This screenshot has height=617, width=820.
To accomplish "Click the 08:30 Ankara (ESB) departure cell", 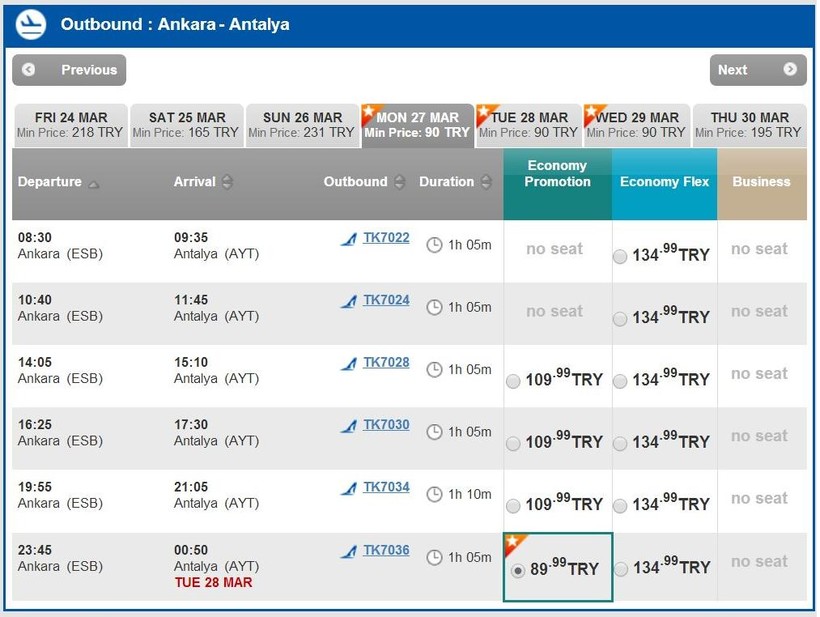I will 60,246.
